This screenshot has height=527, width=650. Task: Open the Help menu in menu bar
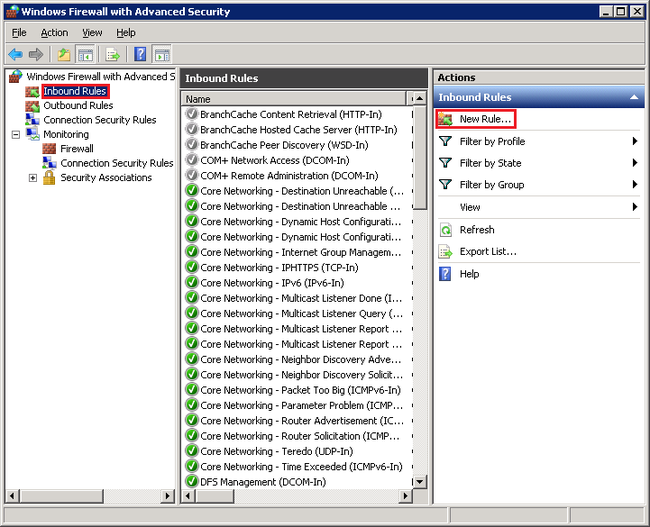click(x=126, y=33)
